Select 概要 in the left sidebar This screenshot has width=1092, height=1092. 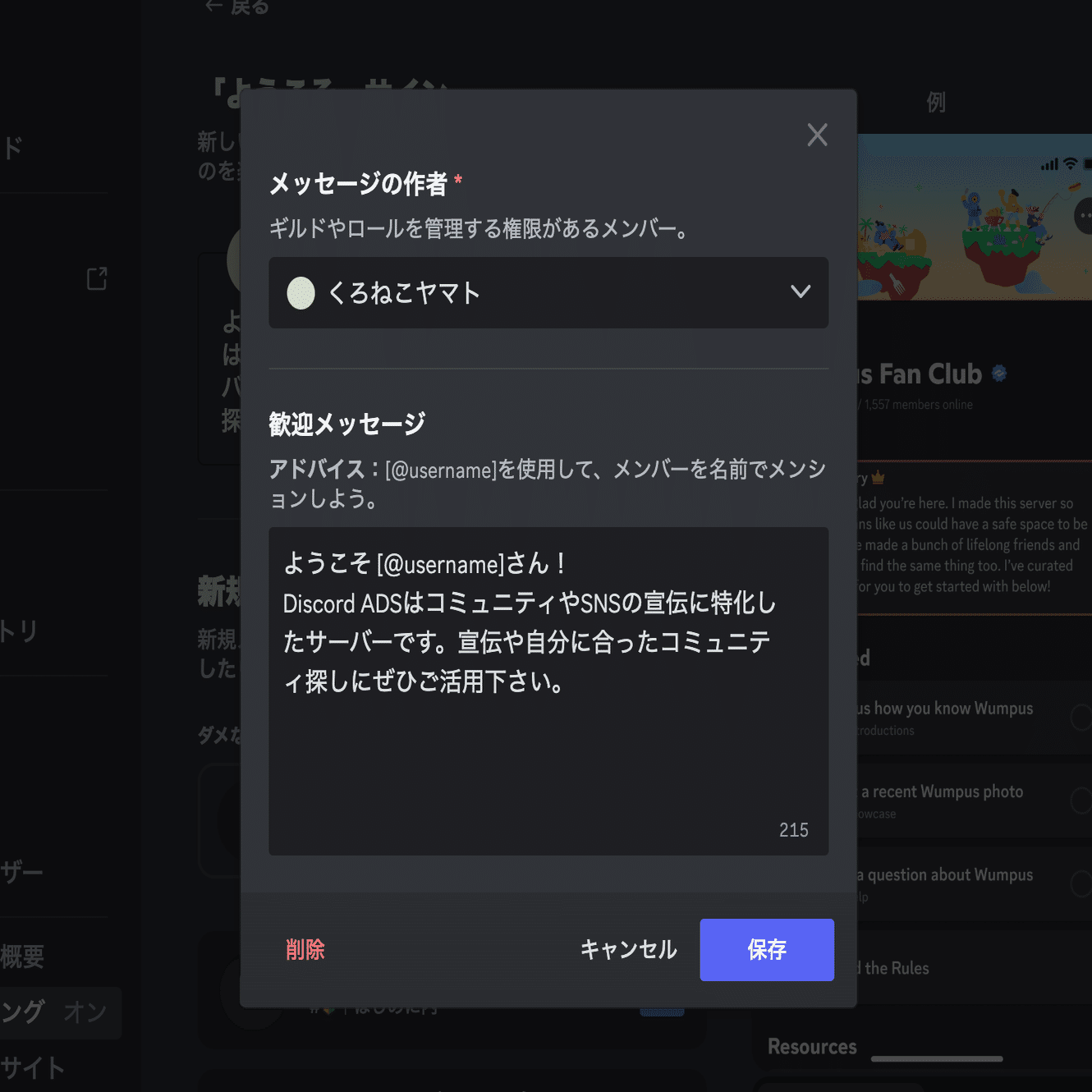23,956
